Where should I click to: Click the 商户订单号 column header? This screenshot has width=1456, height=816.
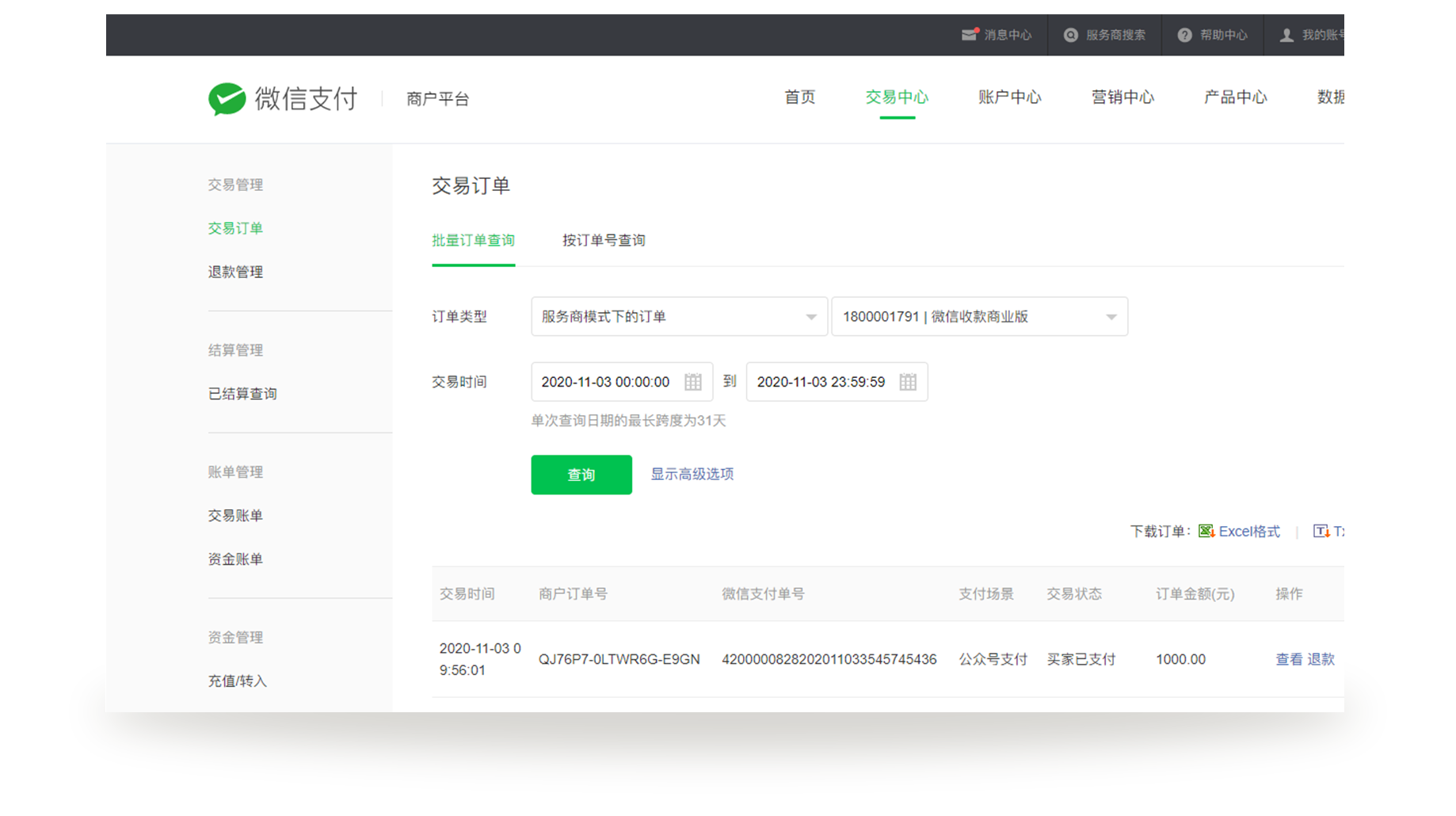(x=574, y=593)
